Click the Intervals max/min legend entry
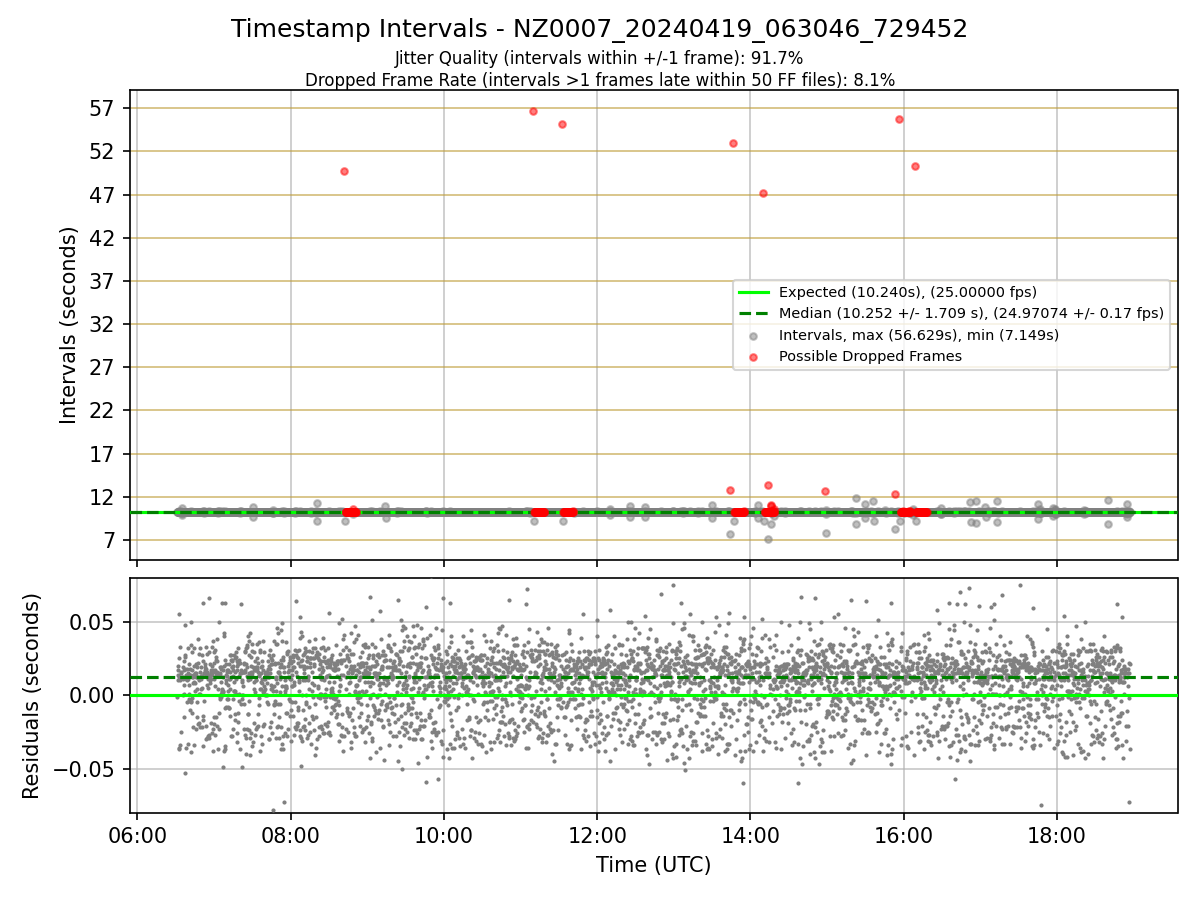The image size is (1200, 900). coord(919,335)
